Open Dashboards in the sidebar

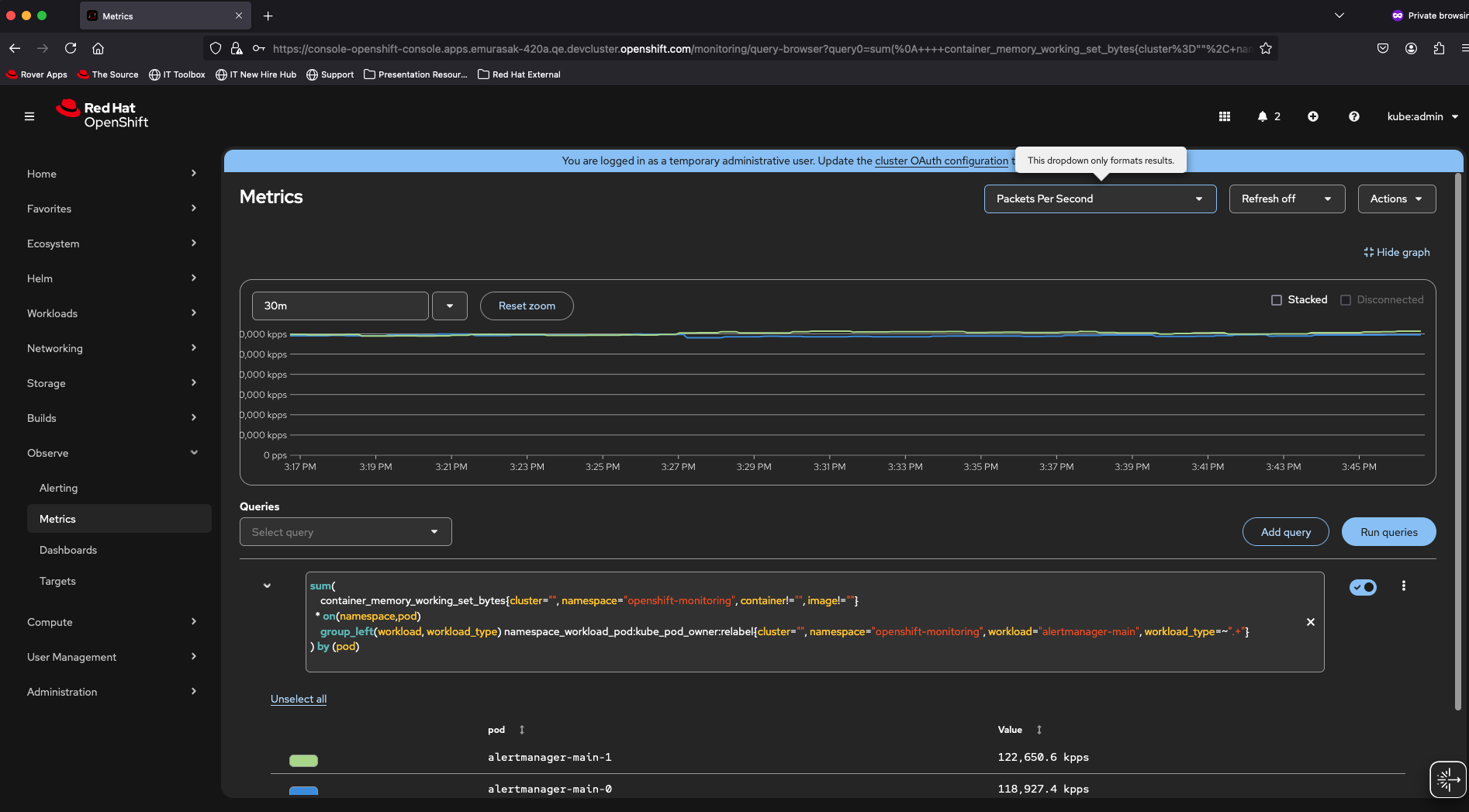(68, 550)
